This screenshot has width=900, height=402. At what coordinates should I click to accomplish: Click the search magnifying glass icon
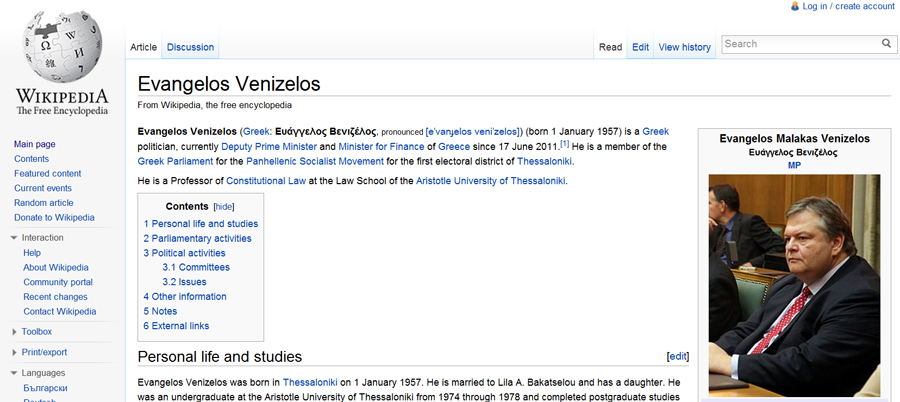886,44
